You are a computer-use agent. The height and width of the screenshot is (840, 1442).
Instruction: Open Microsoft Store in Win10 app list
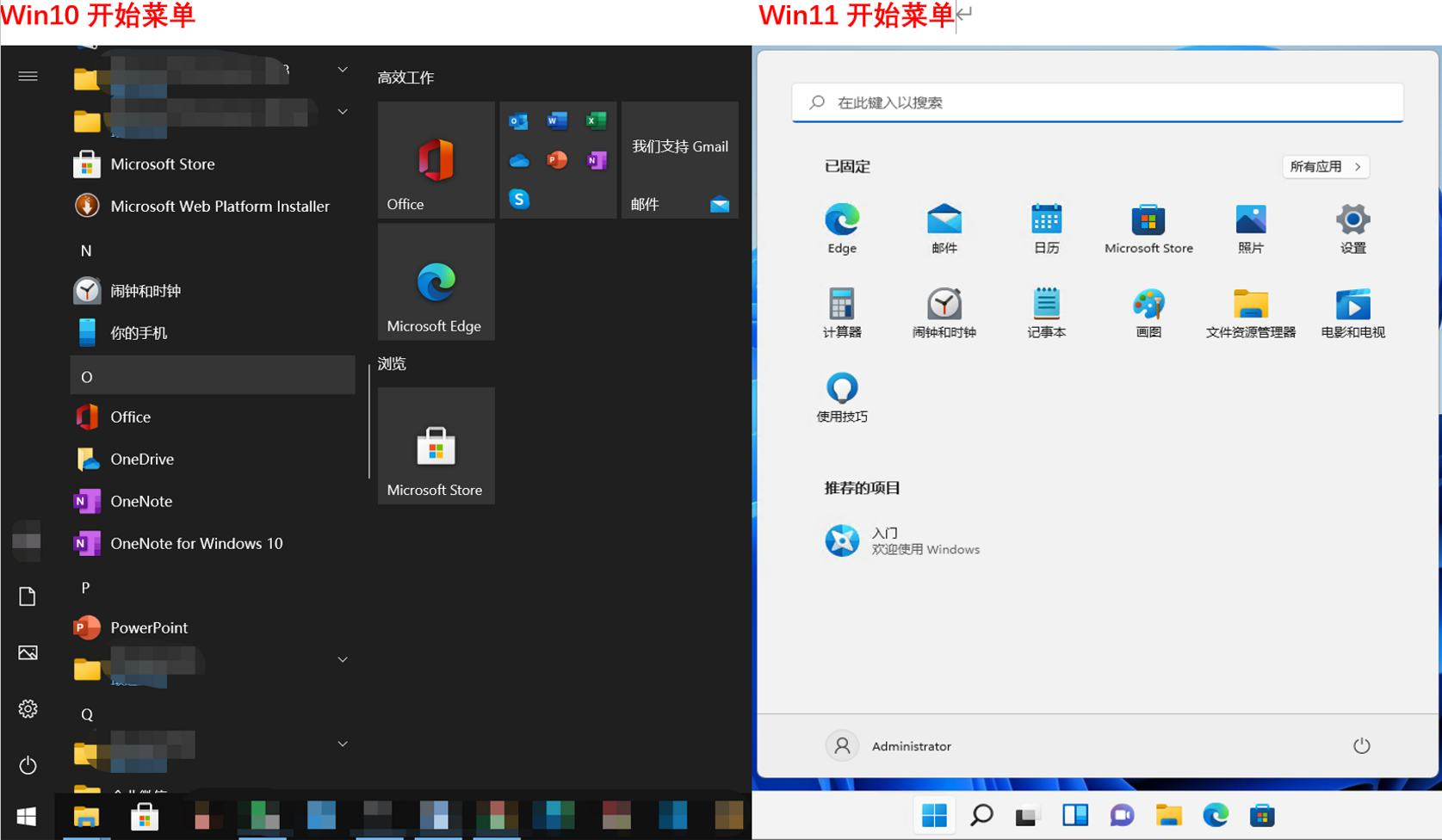pyautogui.click(x=213, y=164)
